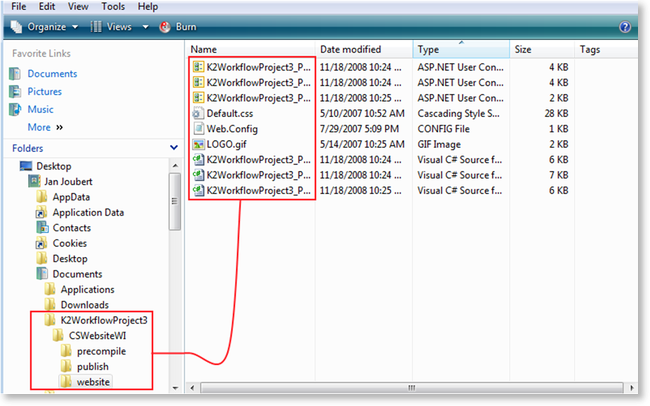Image resolution: width=650 pixels, height=406 pixels.
Task: Click the Pictures favorite link icon
Action: pyautogui.click(x=15, y=92)
